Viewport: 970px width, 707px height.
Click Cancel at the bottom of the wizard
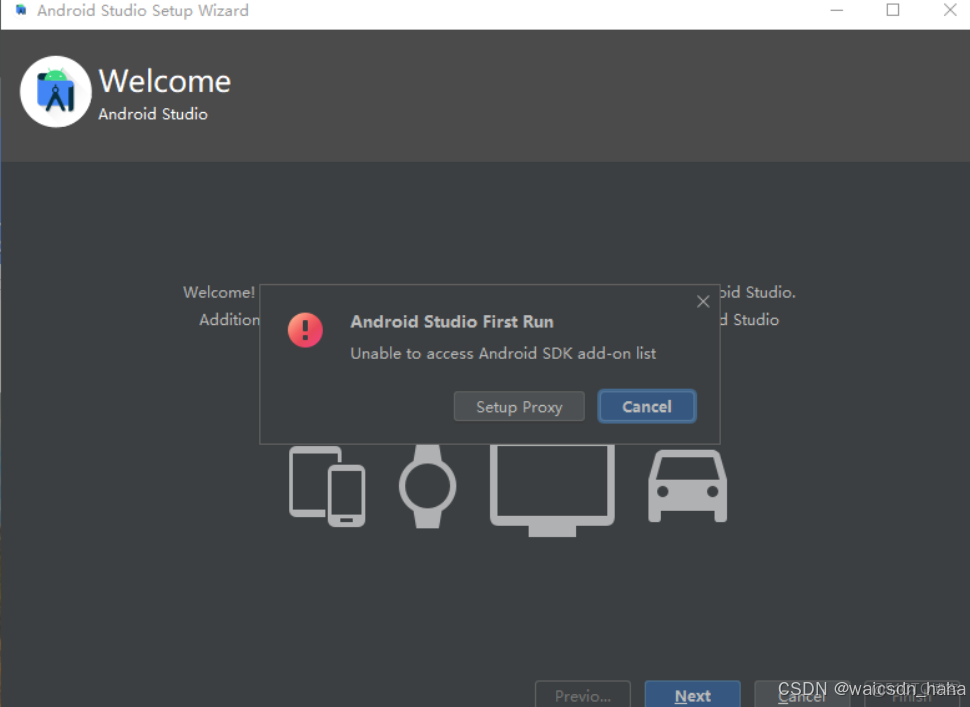tap(803, 694)
